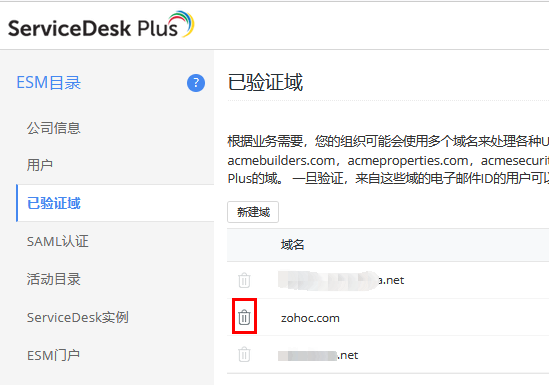Open the ESM目录 help question-mark icon

coord(196,83)
